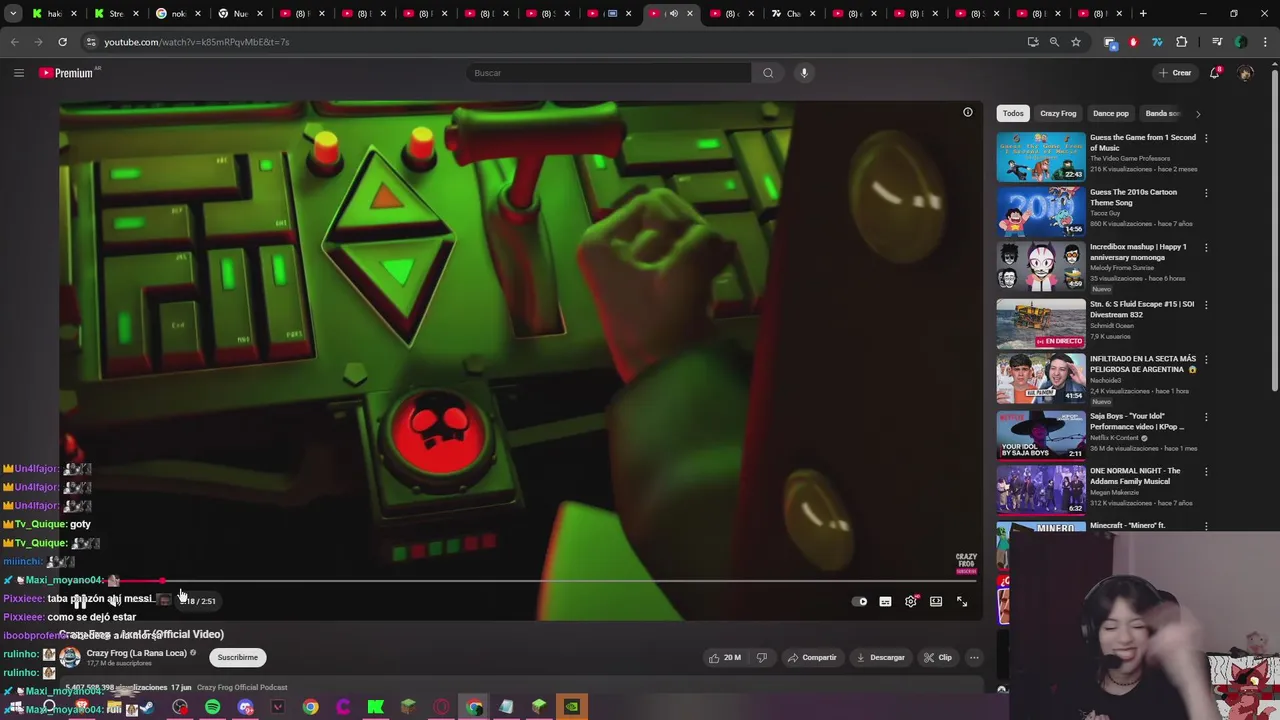The height and width of the screenshot is (720, 1280).
Task: Open INFILTRADO EN LA SECTA video title
Action: click(x=1143, y=364)
